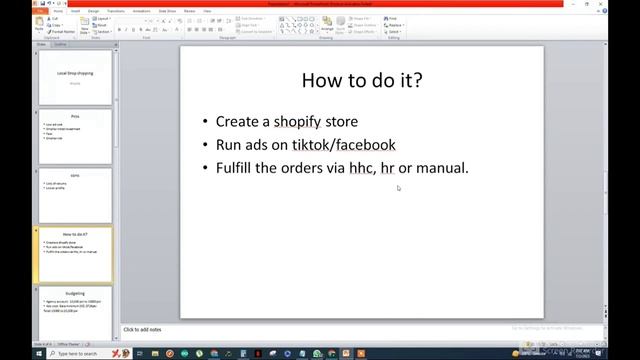The image size is (640, 360).
Task: Switch to the Outline pane tab
Action: coord(60,44)
